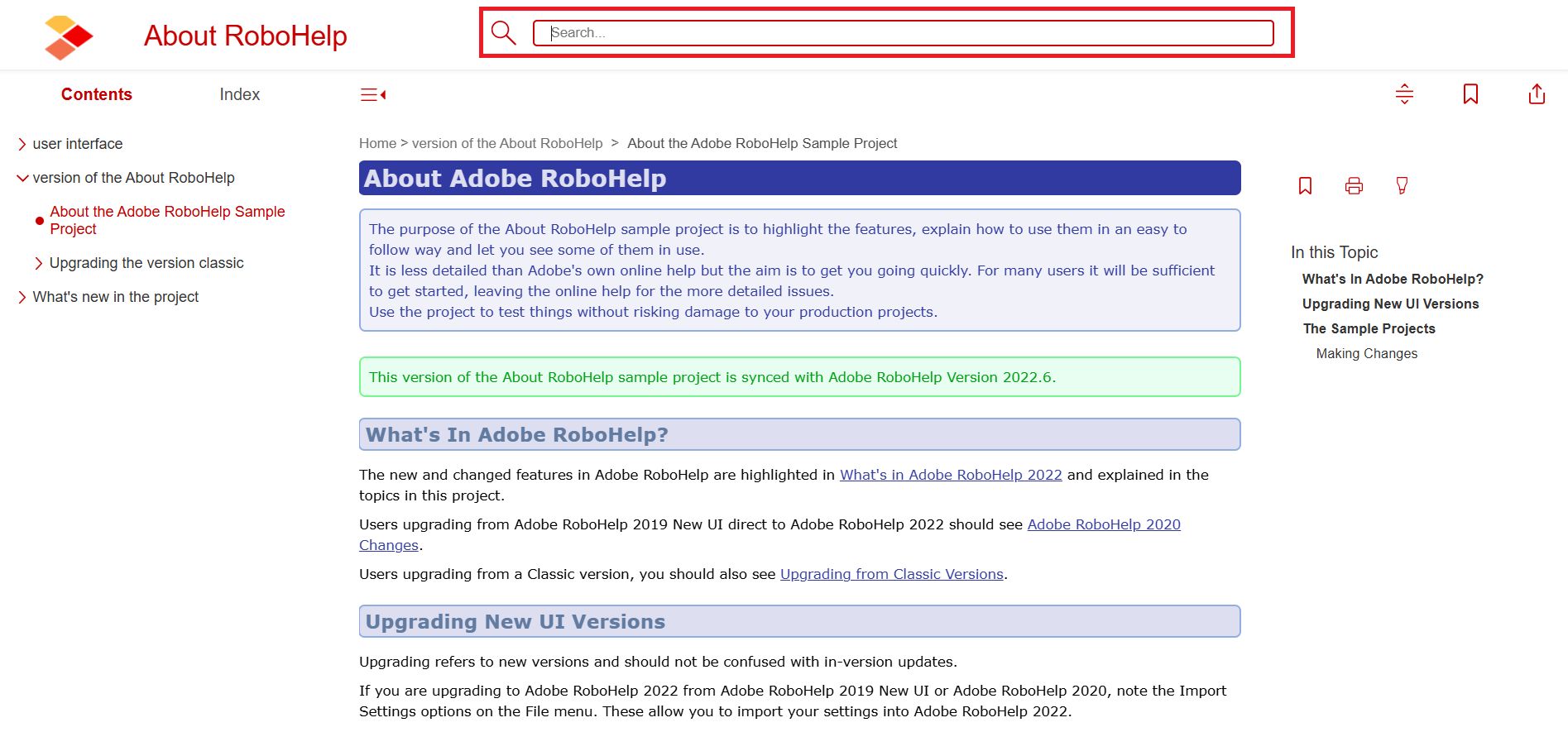This screenshot has width=1568, height=732.
Task: Click the current breadcrumb 'About the Adobe RoboHelp Sample Project'
Action: 762,143
